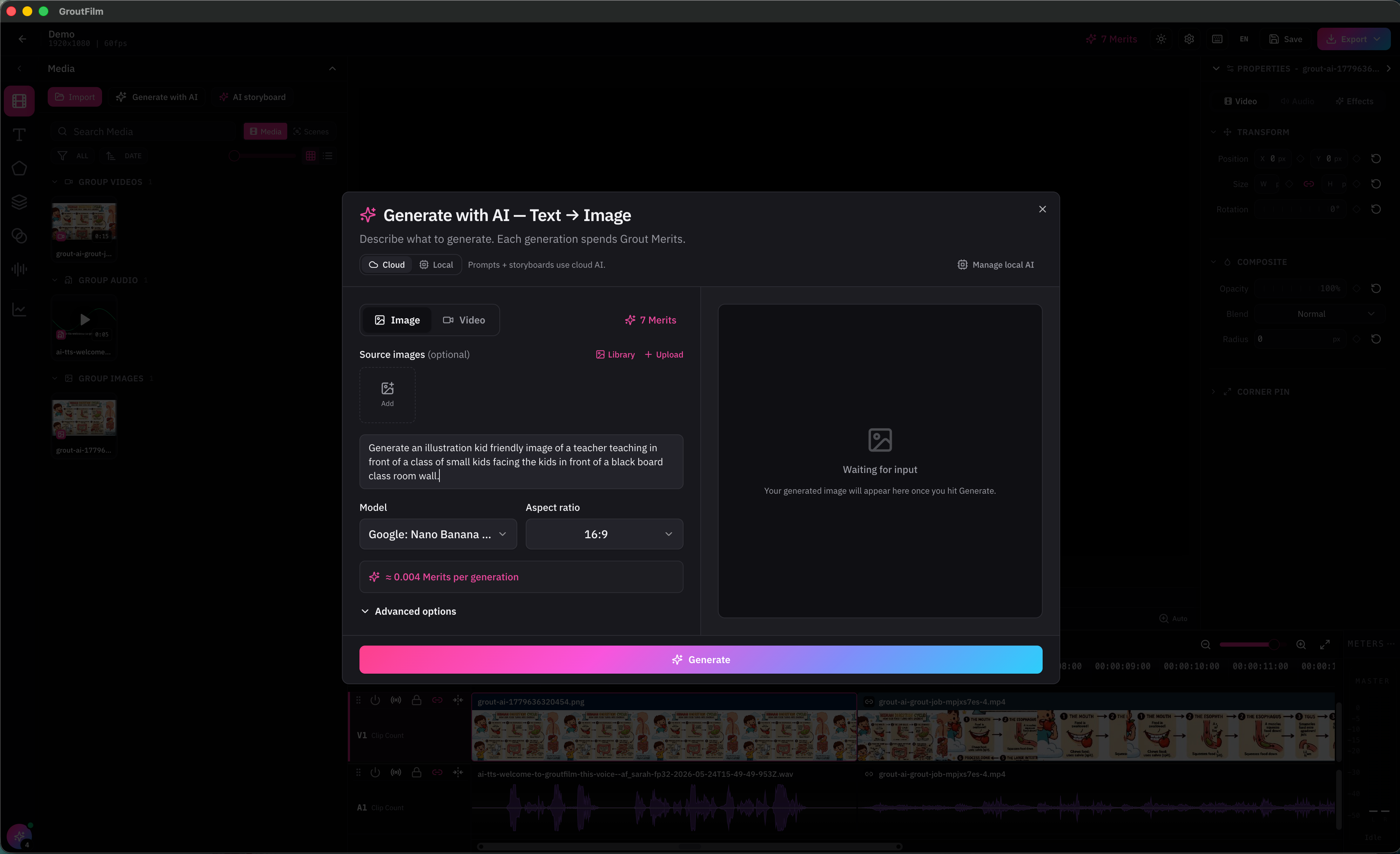This screenshot has height=854, width=1400.
Task: Reset Size in Transform properties
Action: (x=1375, y=184)
